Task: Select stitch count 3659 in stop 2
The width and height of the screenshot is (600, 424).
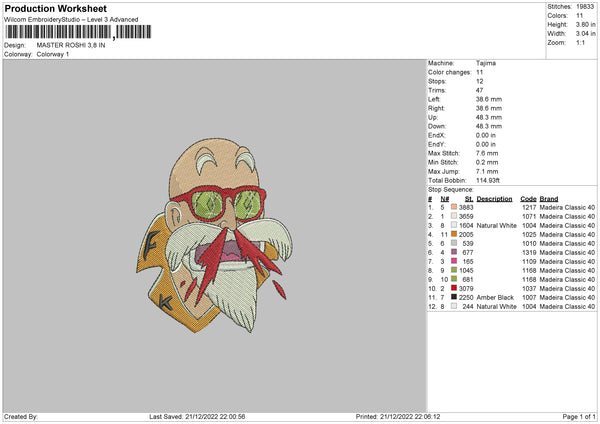Action: coord(466,217)
